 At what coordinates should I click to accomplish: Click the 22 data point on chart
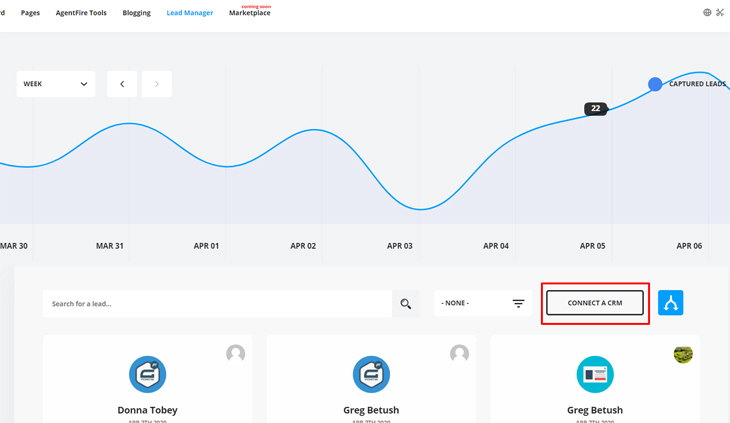pos(596,108)
